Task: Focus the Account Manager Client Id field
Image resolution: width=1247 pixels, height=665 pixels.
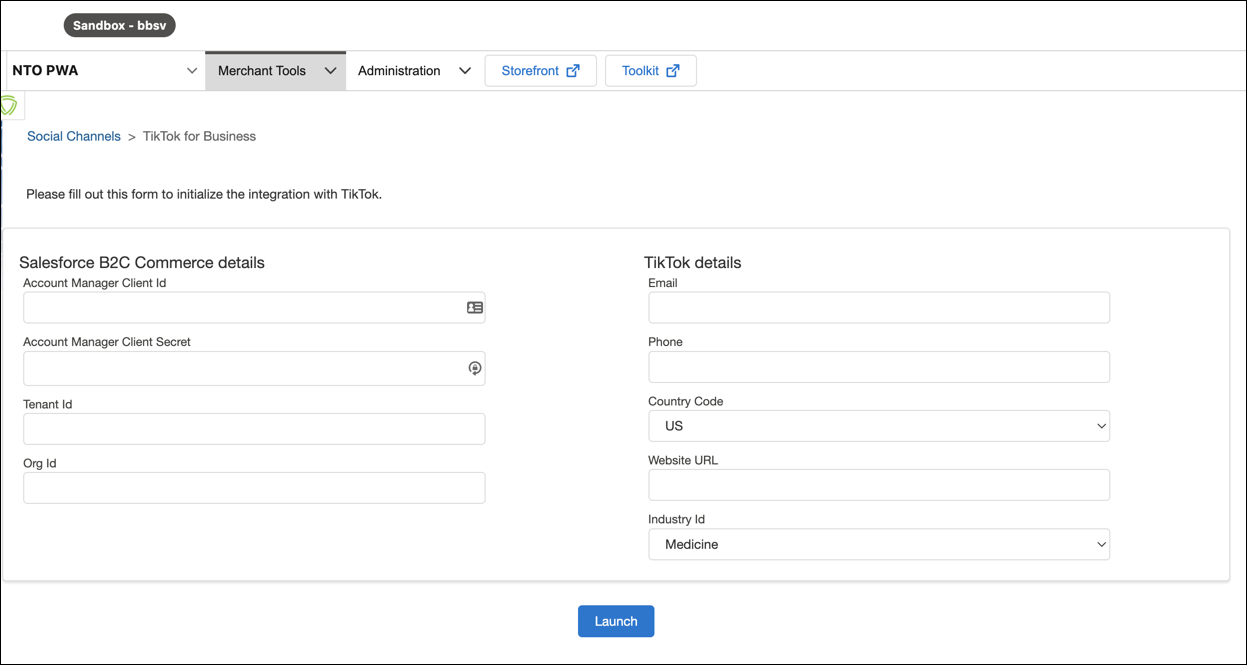Action: coord(254,308)
